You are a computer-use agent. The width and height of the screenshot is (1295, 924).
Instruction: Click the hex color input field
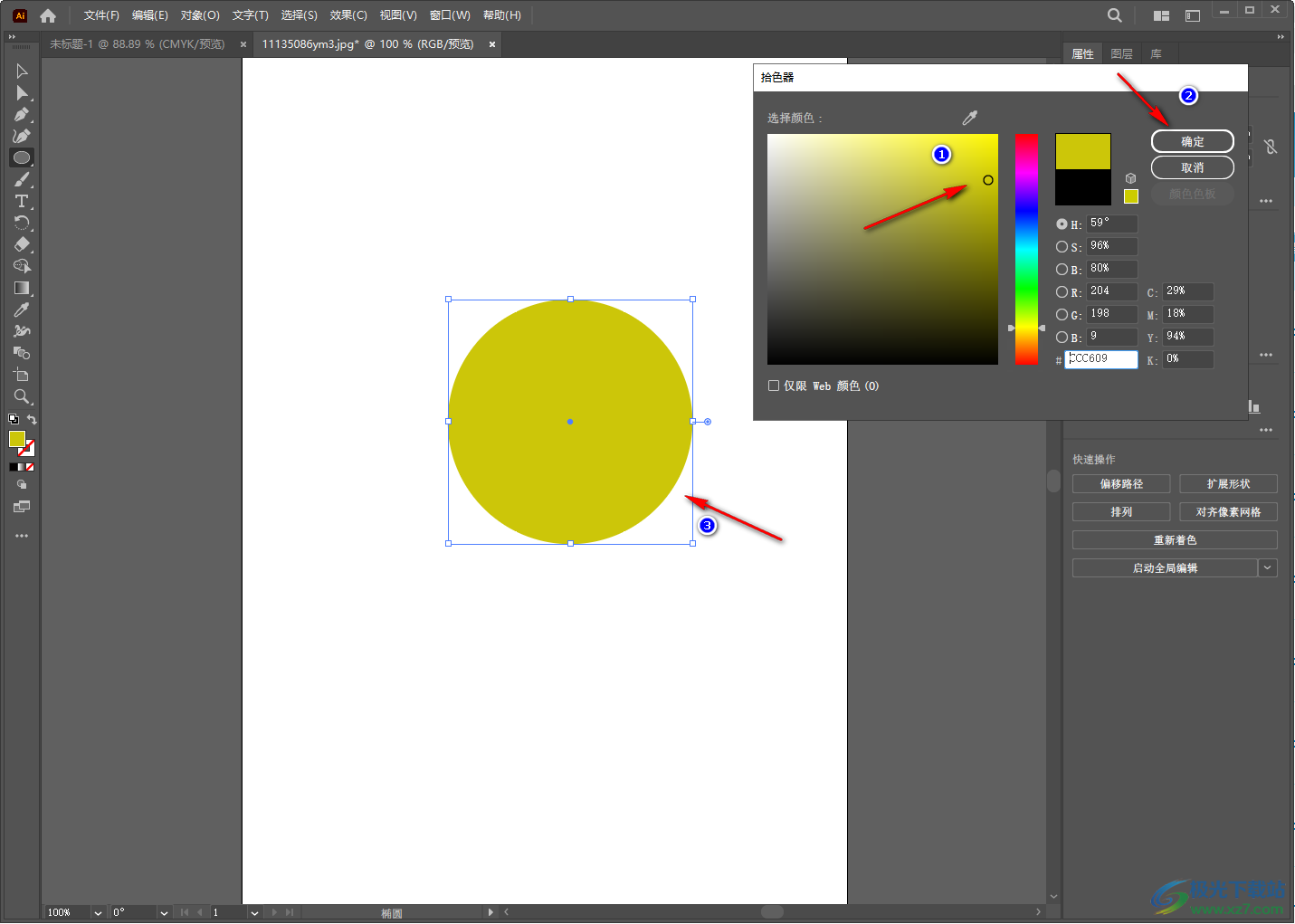point(1100,359)
